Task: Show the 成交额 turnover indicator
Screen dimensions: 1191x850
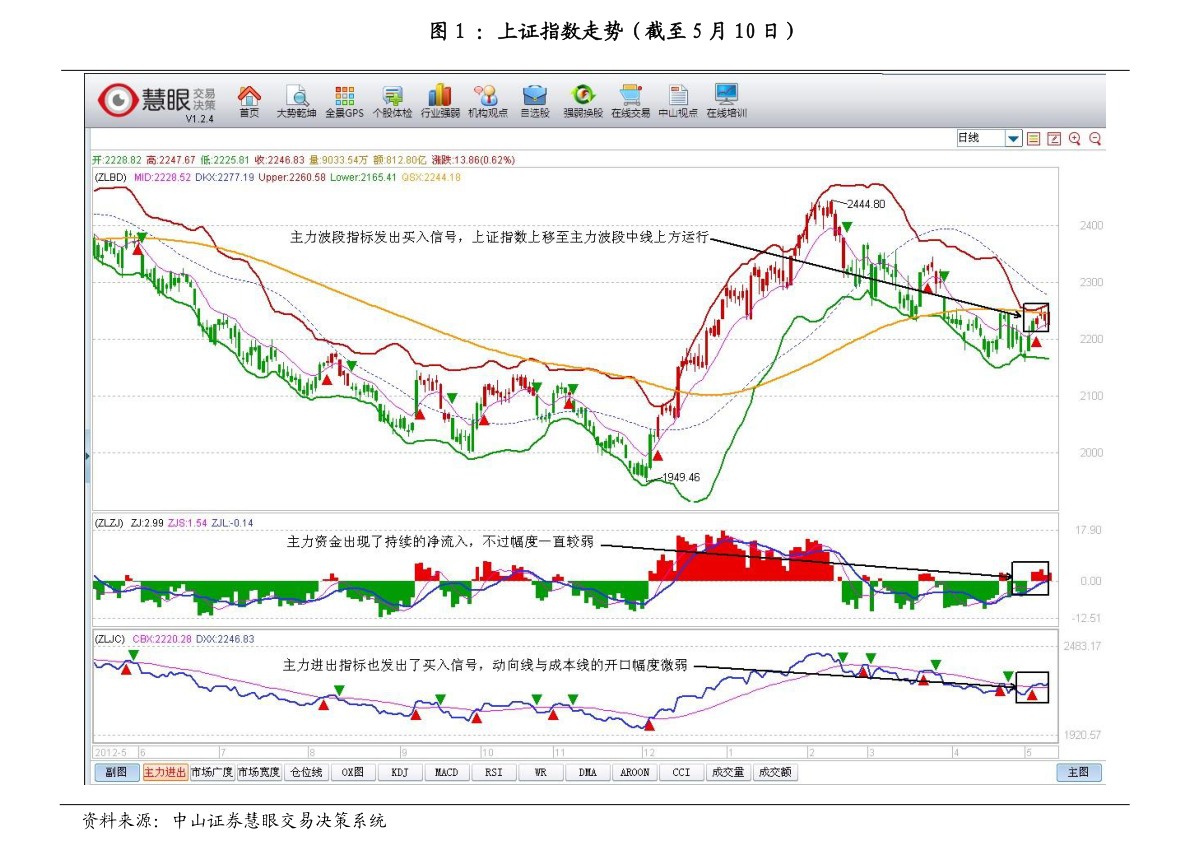Action: (775, 773)
